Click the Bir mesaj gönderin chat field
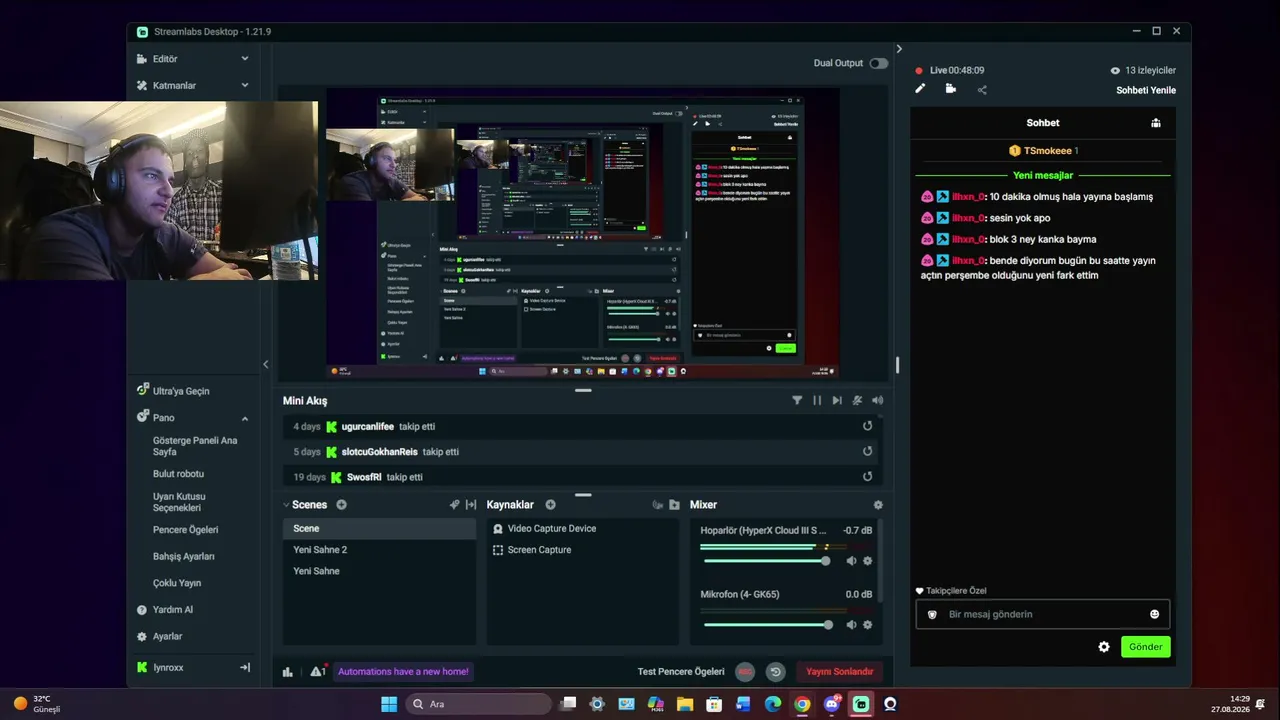 (1042, 614)
